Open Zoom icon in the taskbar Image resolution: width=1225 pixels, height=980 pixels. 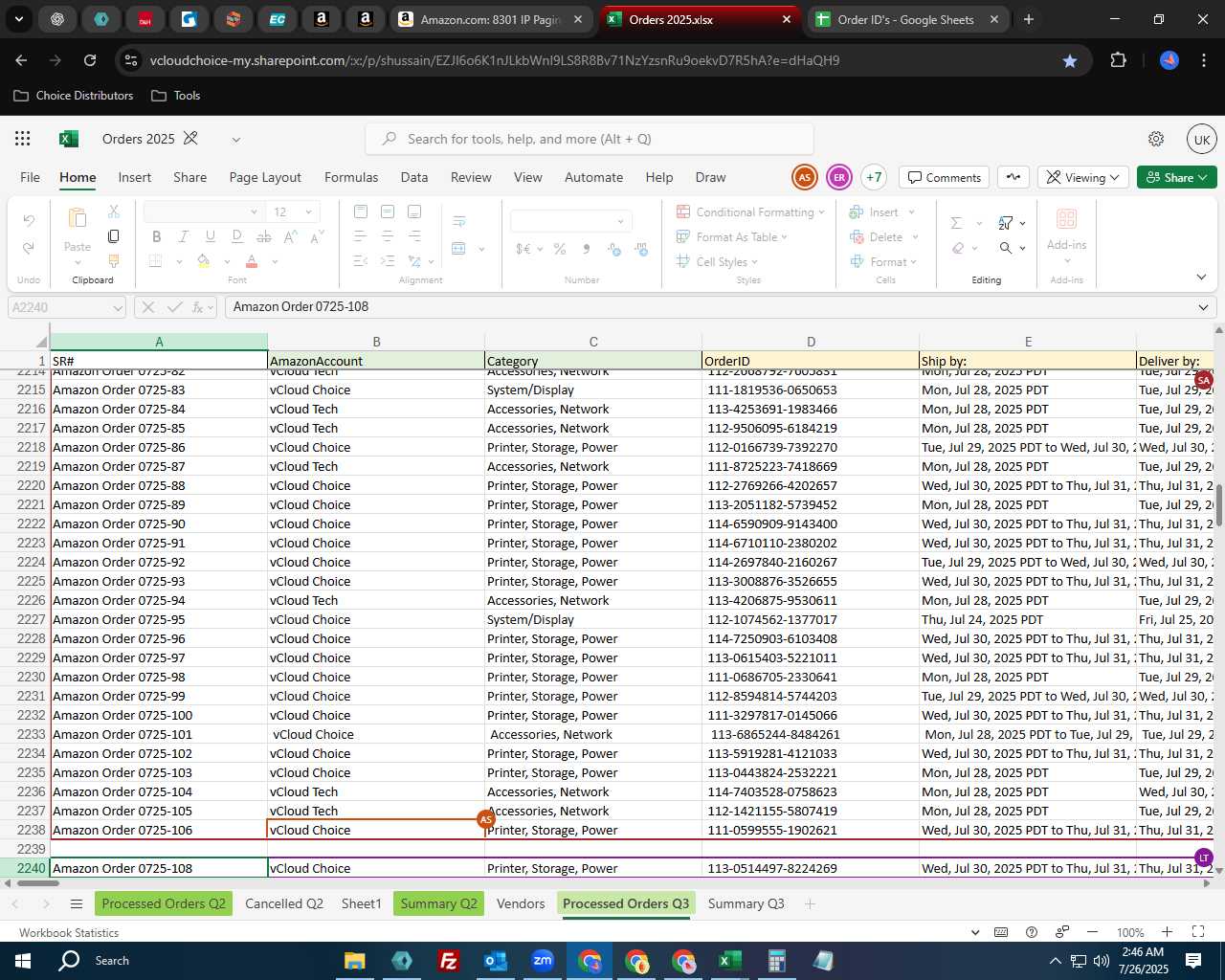coord(543,961)
